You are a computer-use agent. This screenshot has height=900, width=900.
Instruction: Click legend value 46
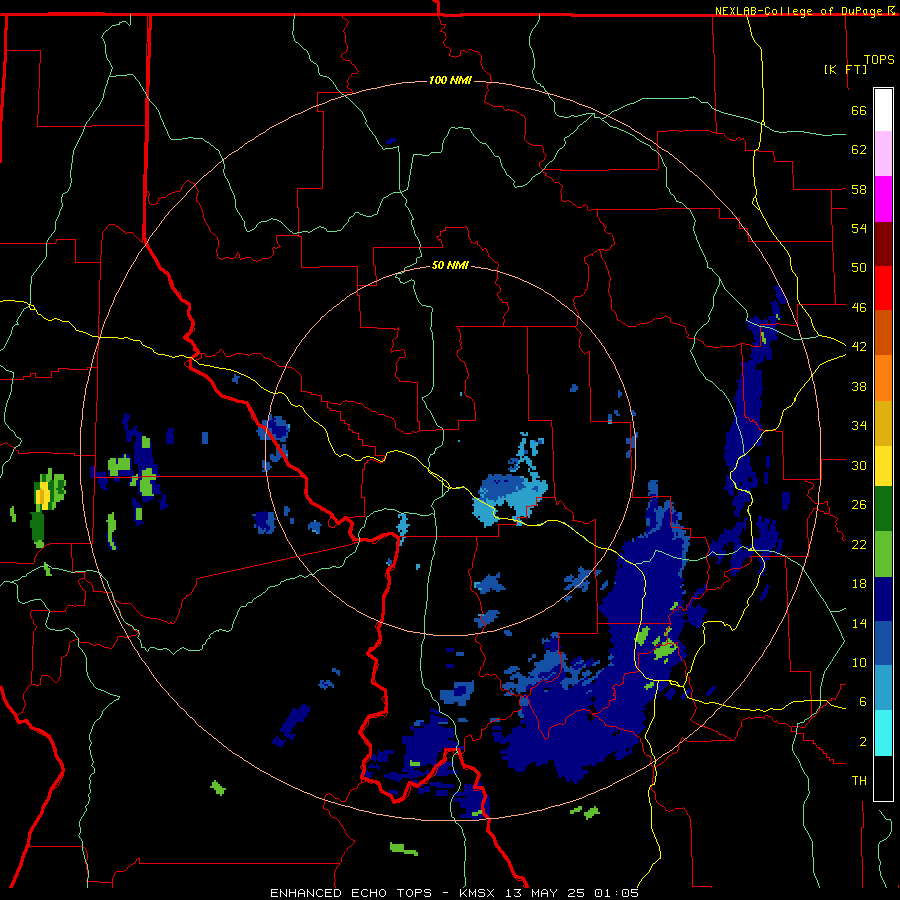(859, 307)
